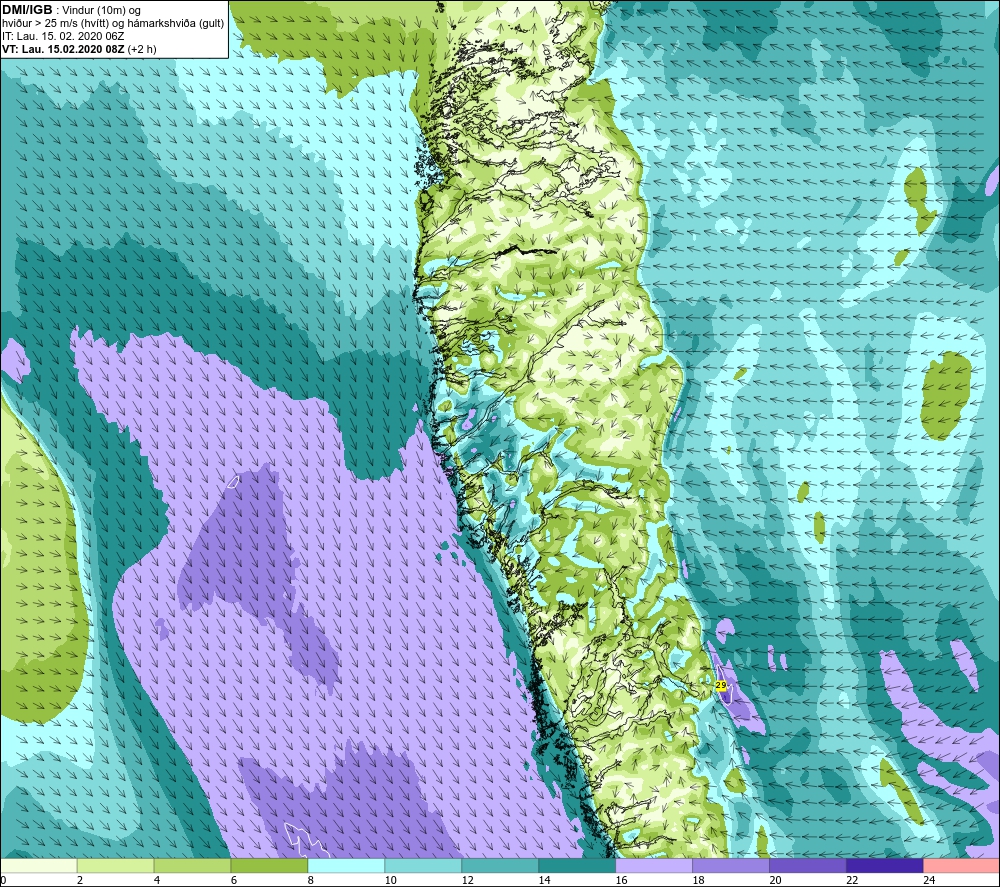Viewport: 1000px width, 887px height.
Task: Select the dark indigo 22–24 m/s legend swatch
Action: pos(885,865)
